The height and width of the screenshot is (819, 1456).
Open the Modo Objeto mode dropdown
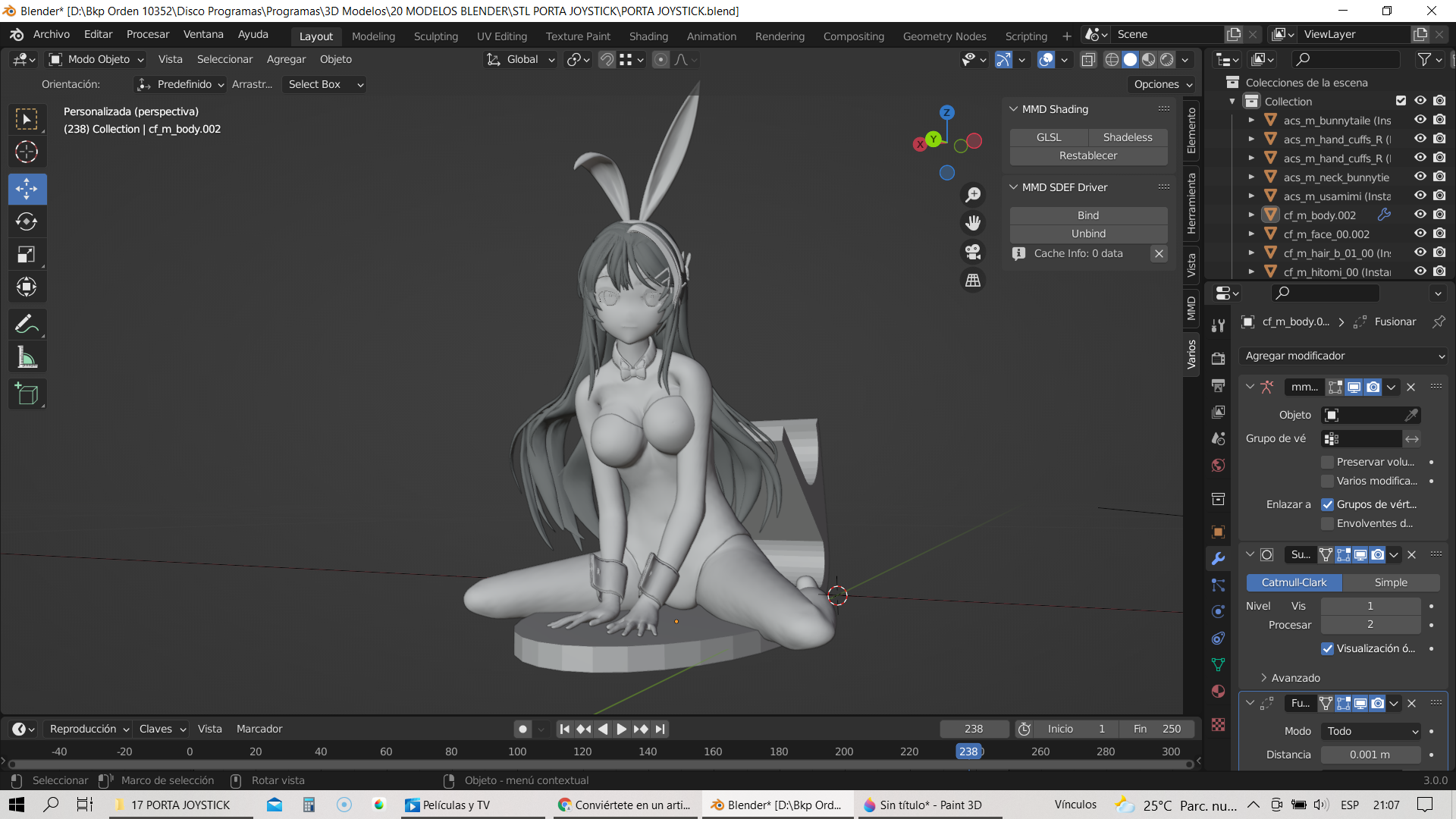pos(96,60)
